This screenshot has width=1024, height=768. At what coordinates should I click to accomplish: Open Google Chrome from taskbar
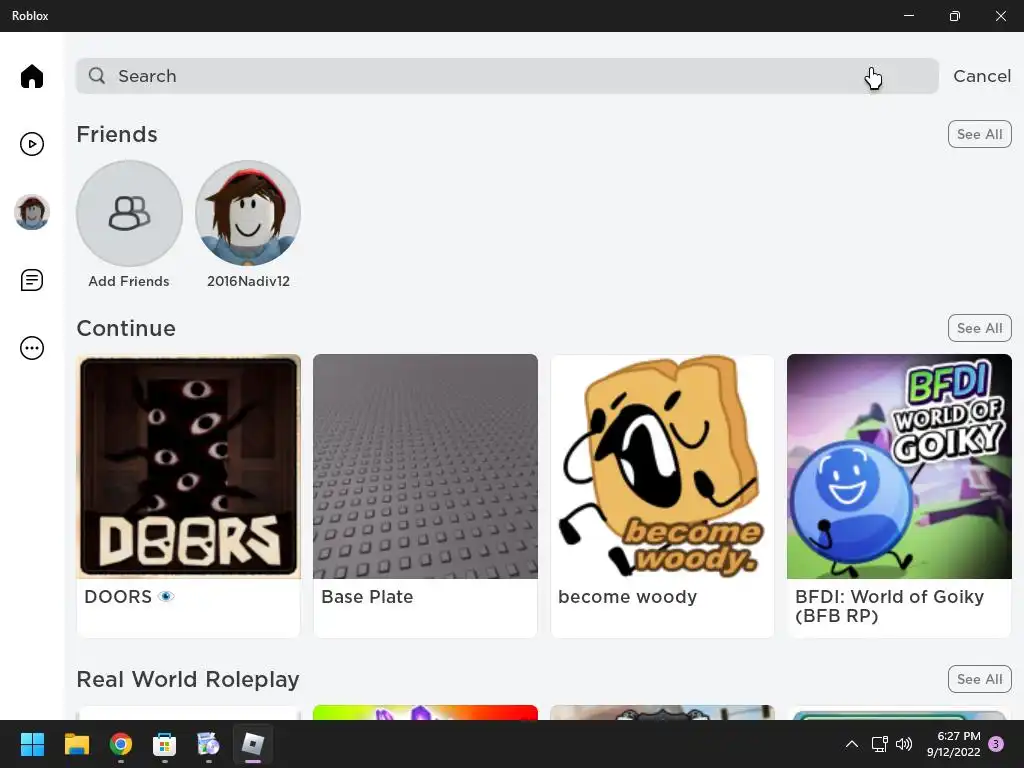point(121,744)
